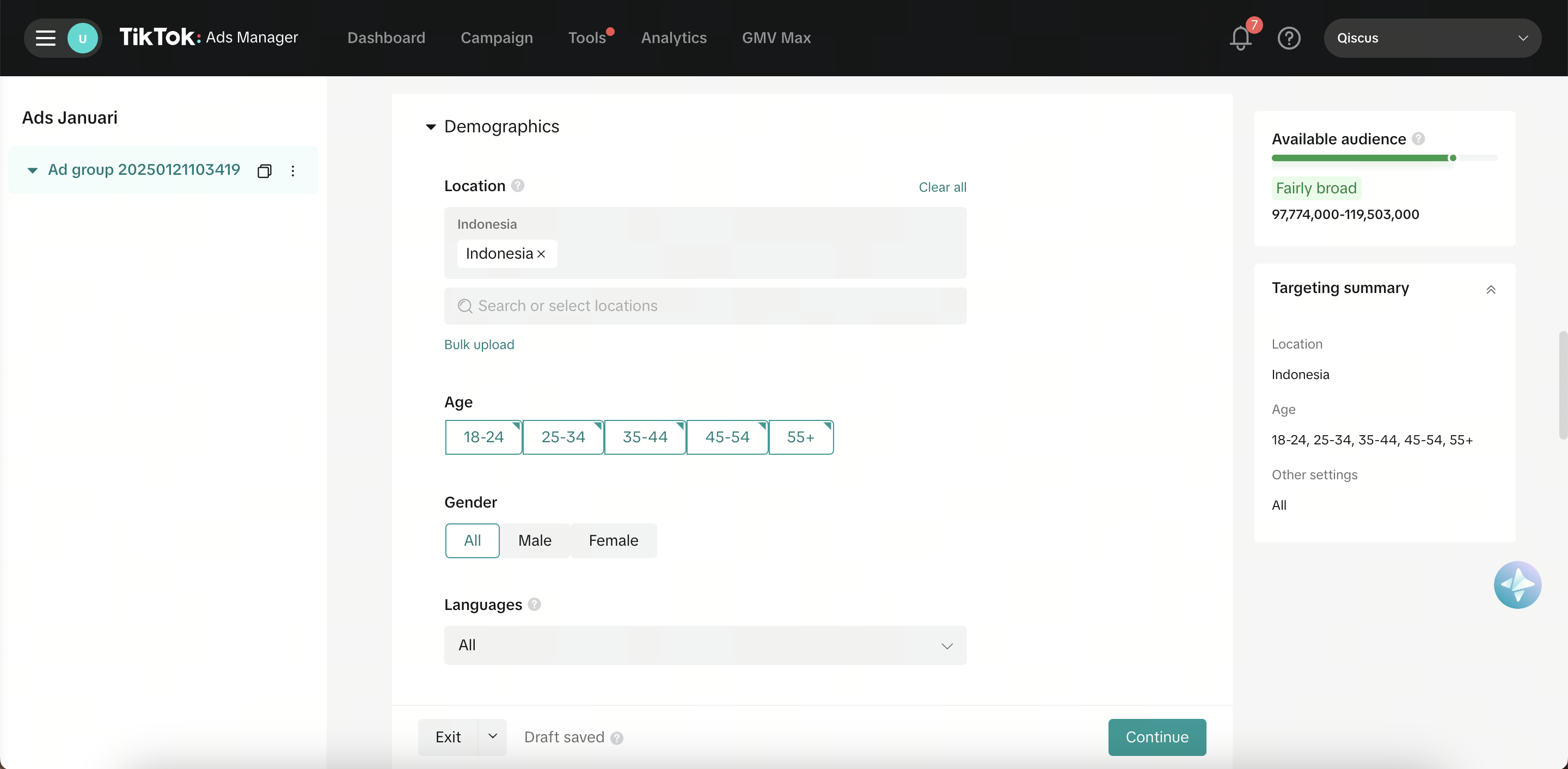Screen dimensions: 1568x769
Task: Duplicate the ad group with copy icon
Action: tap(264, 171)
